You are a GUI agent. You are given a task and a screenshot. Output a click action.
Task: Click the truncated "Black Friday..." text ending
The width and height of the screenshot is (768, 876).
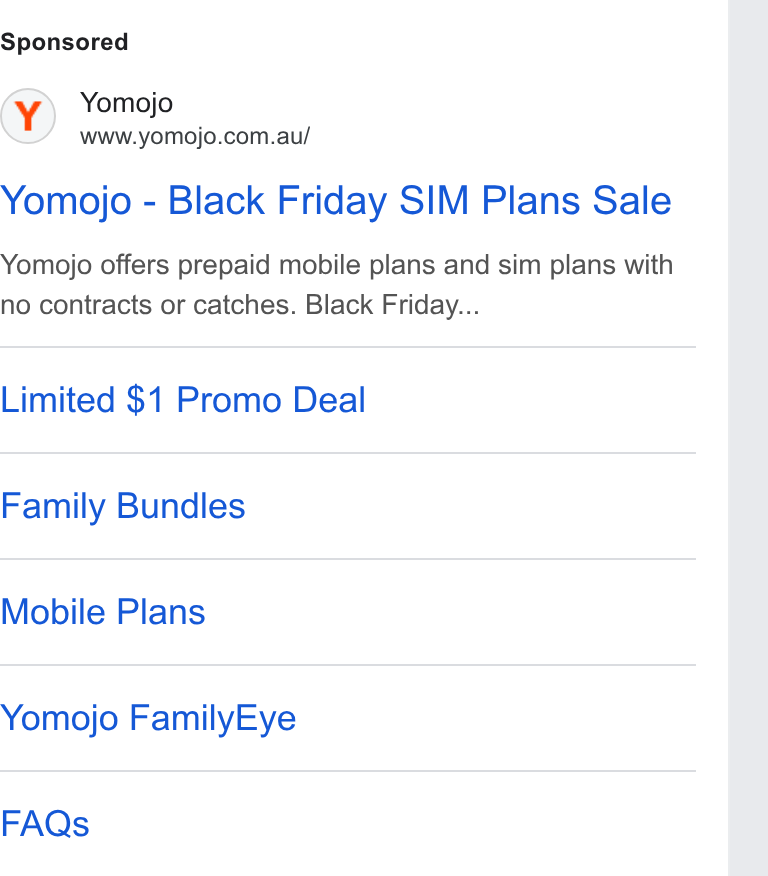(x=393, y=305)
